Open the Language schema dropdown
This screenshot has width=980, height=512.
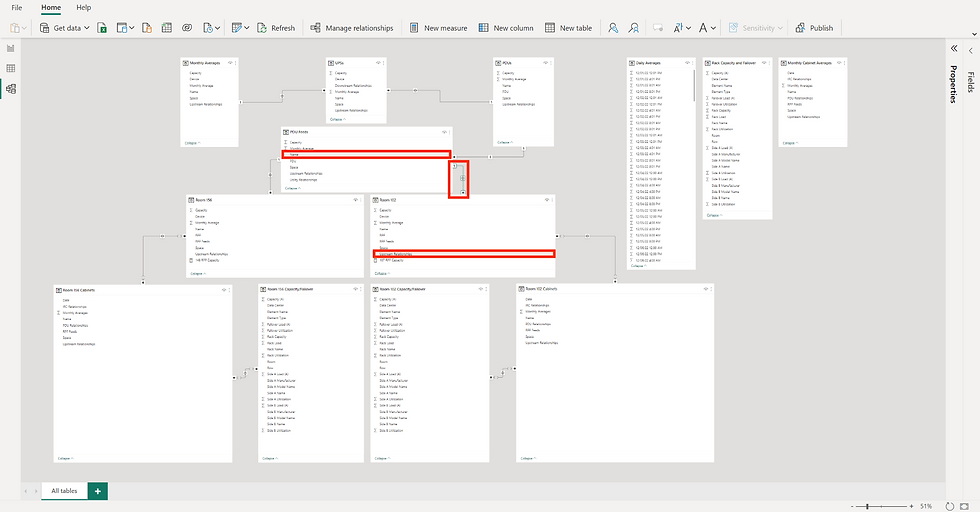coord(688,28)
